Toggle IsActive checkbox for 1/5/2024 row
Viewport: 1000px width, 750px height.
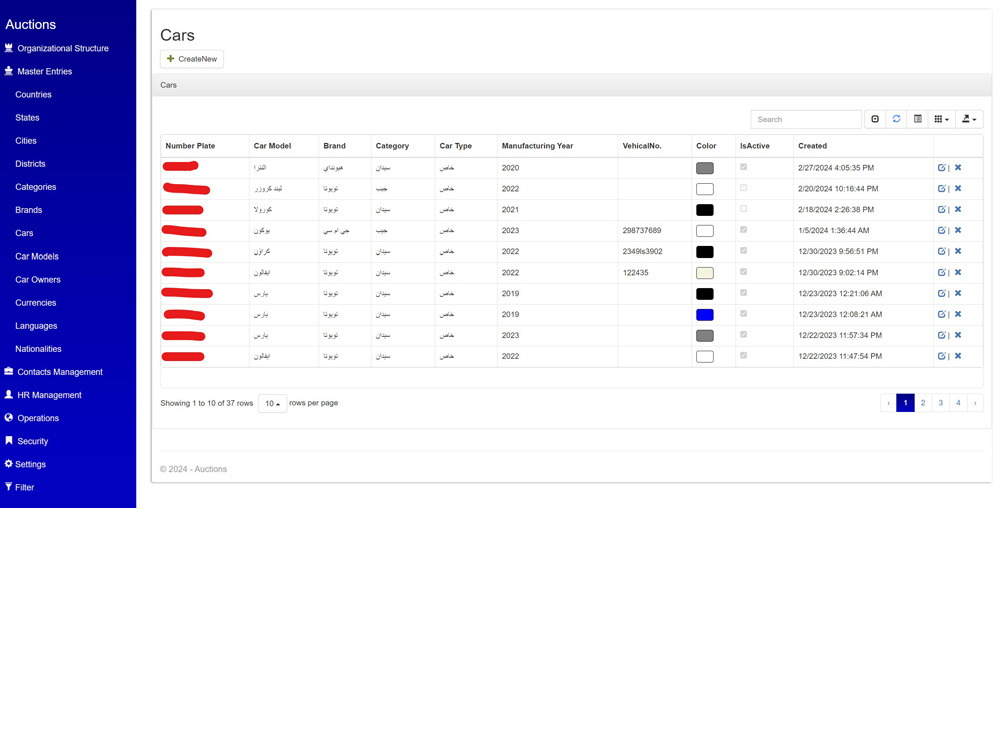pyautogui.click(x=744, y=230)
